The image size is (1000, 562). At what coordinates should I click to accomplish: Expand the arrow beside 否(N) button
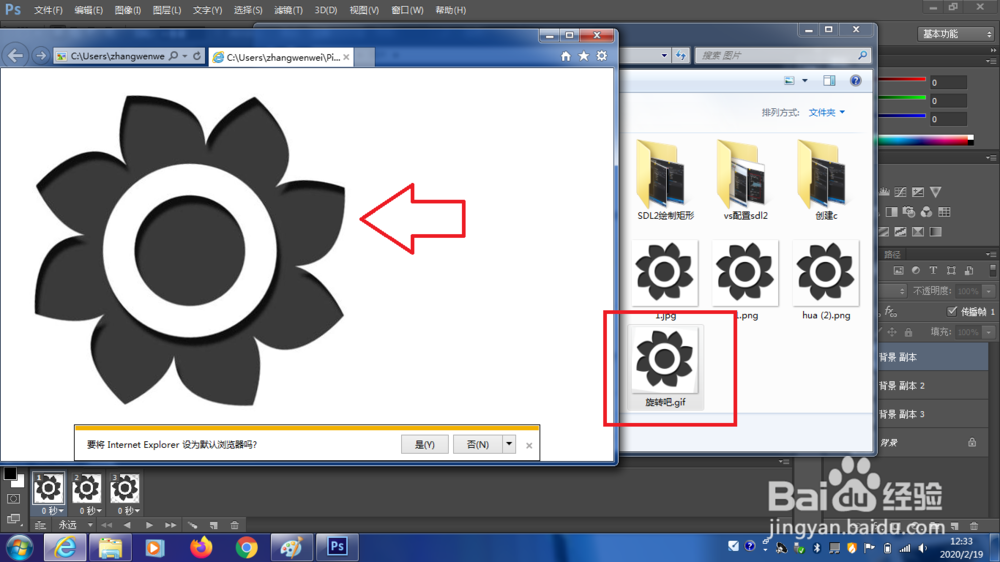pyautogui.click(x=509, y=445)
